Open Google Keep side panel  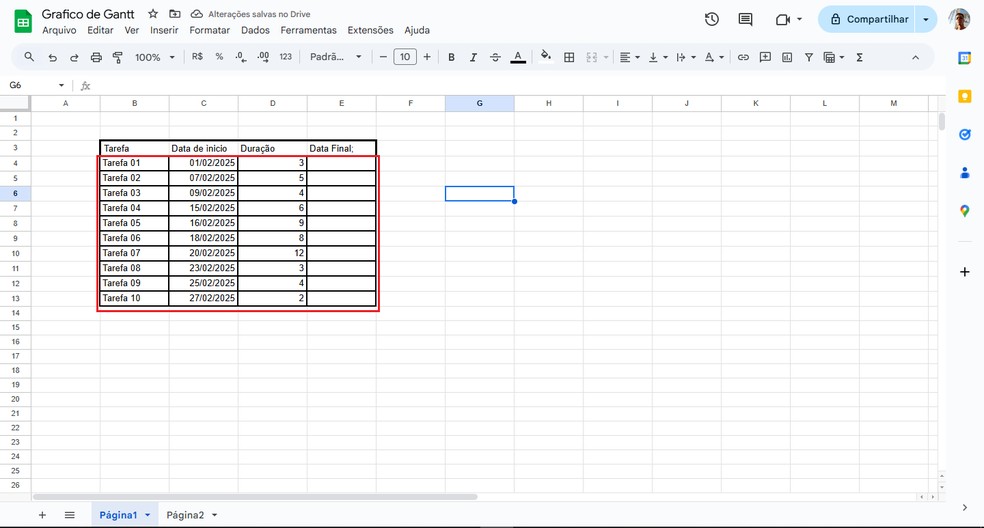pyautogui.click(x=965, y=96)
